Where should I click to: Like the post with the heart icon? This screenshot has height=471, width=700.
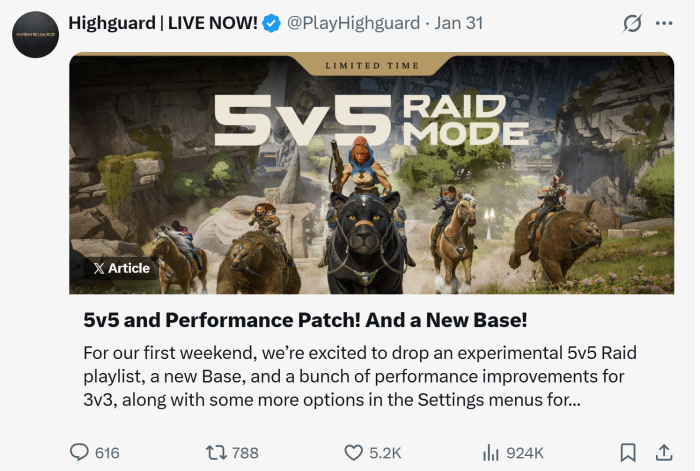[354, 453]
